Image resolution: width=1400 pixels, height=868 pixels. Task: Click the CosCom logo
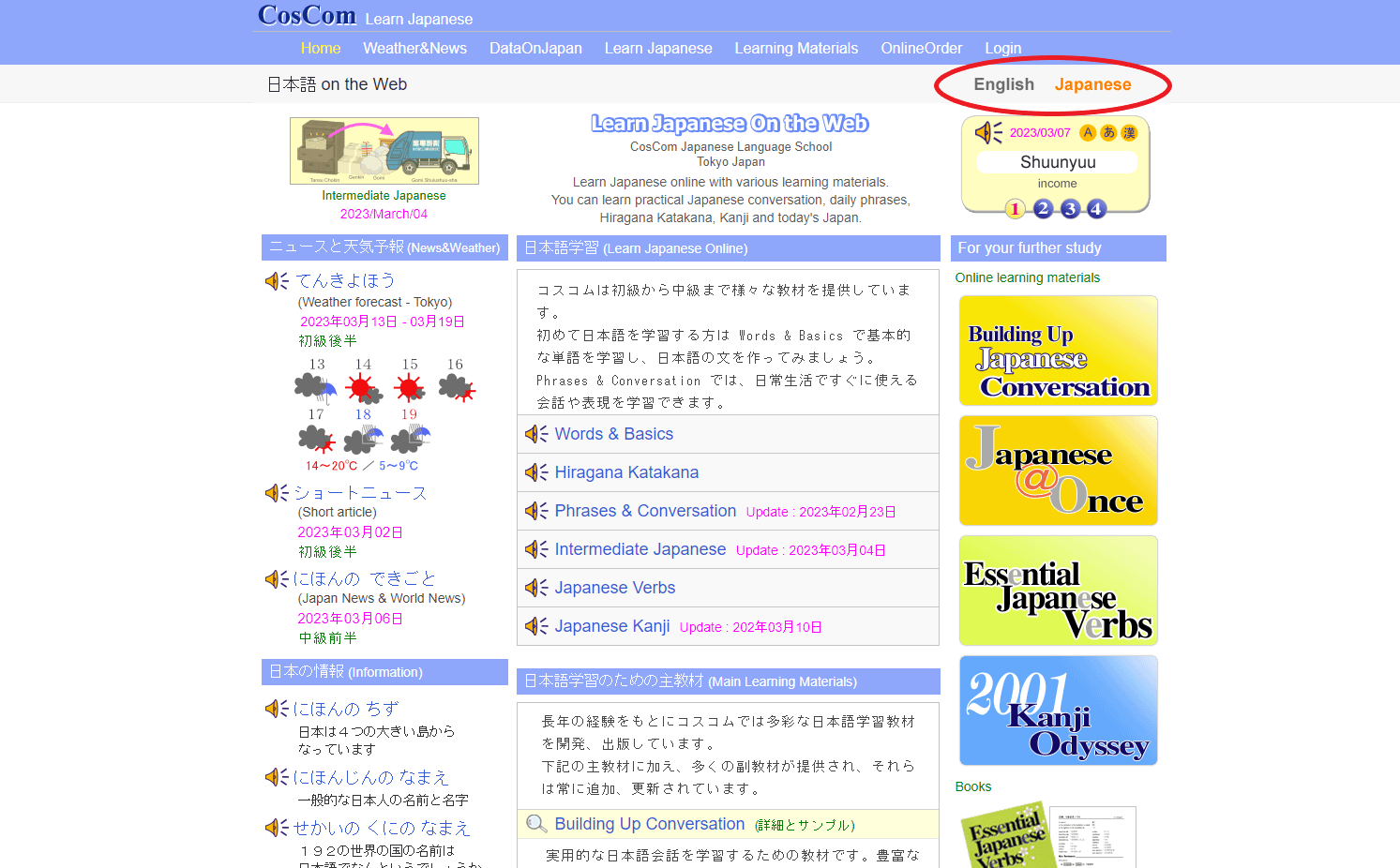(x=308, y=15)
